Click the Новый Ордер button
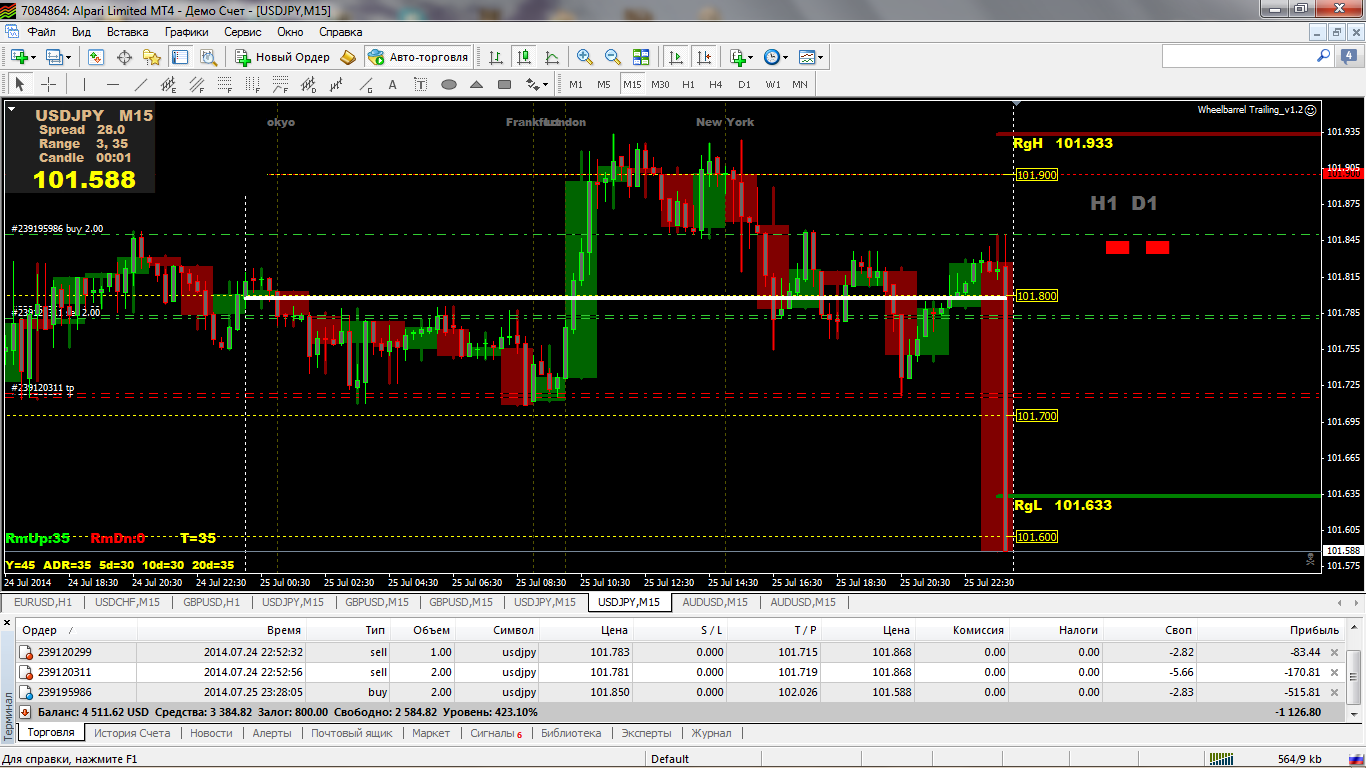 coord(282,57)
